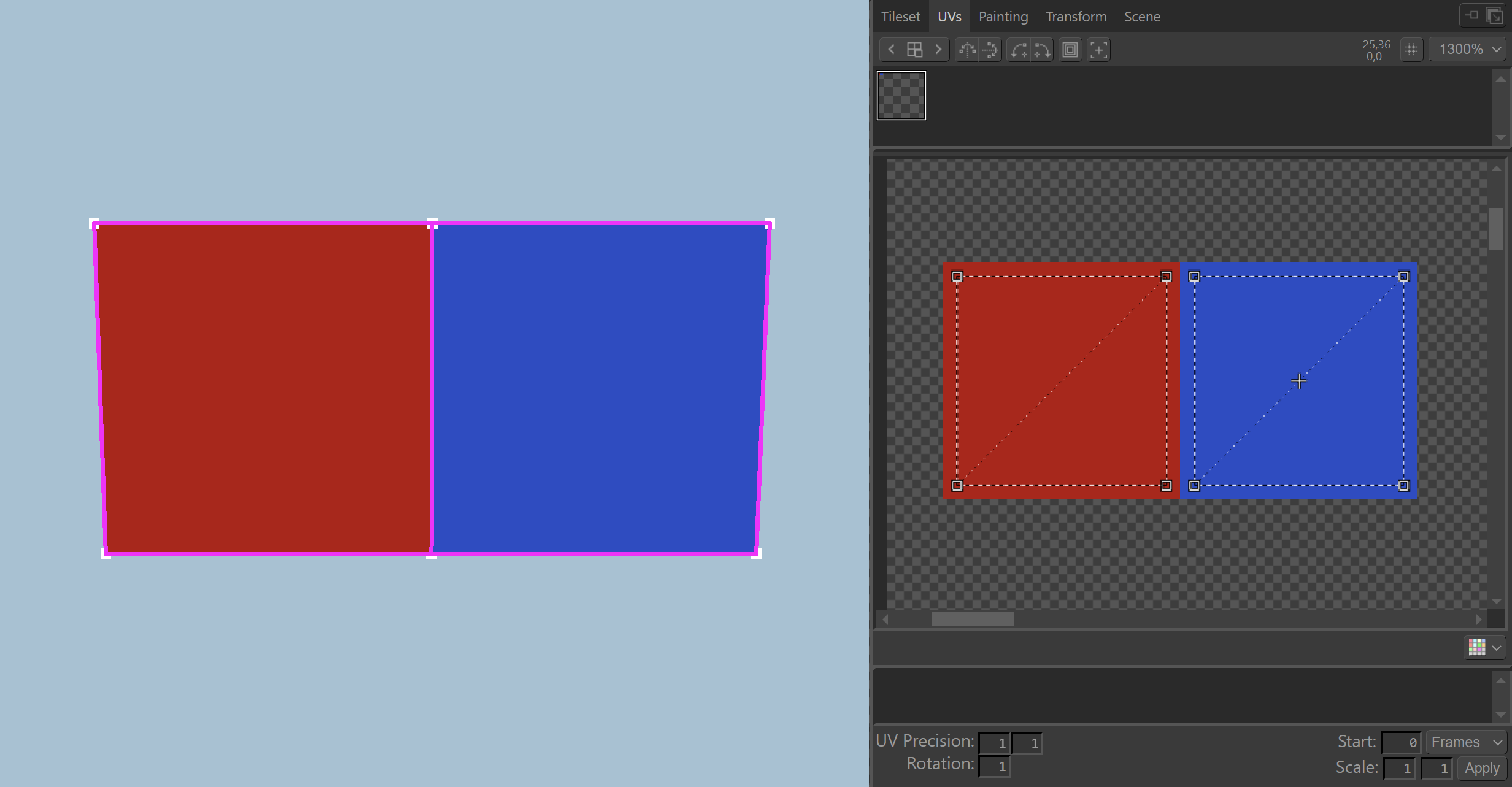Click the second Scale field

(x=1437, y=768)
